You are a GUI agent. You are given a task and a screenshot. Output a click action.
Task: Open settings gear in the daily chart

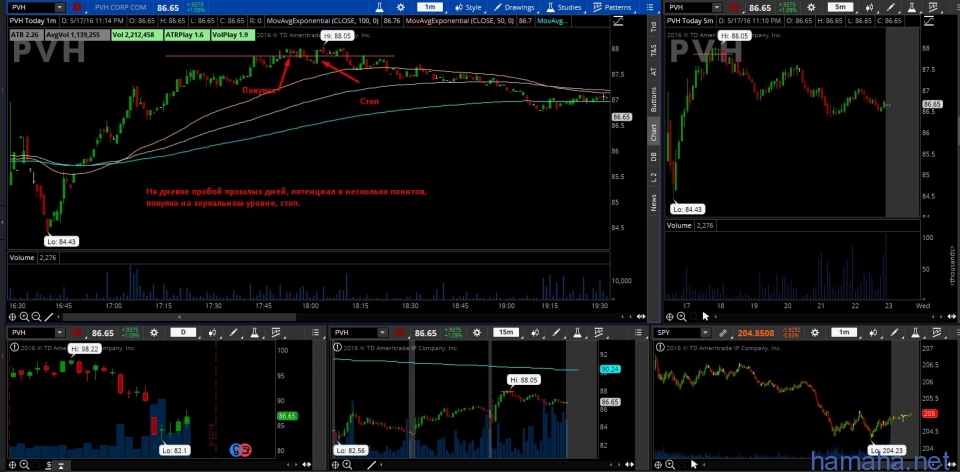(x=154, y=332)
